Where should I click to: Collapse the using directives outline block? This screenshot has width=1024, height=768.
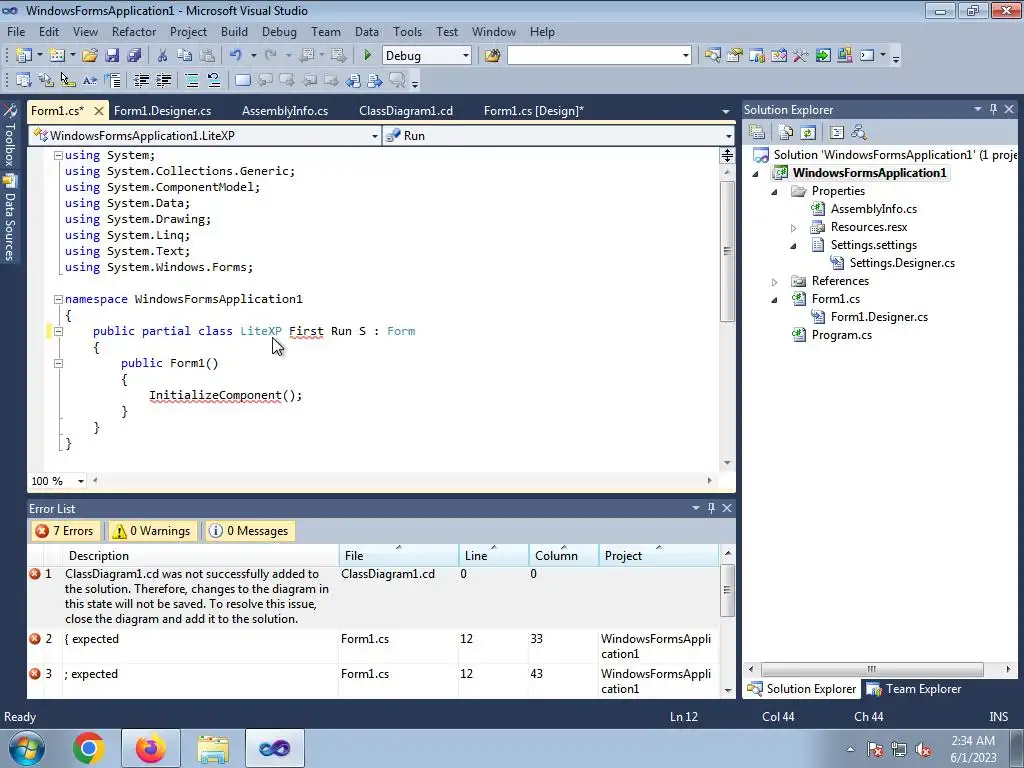click(58, 155)
